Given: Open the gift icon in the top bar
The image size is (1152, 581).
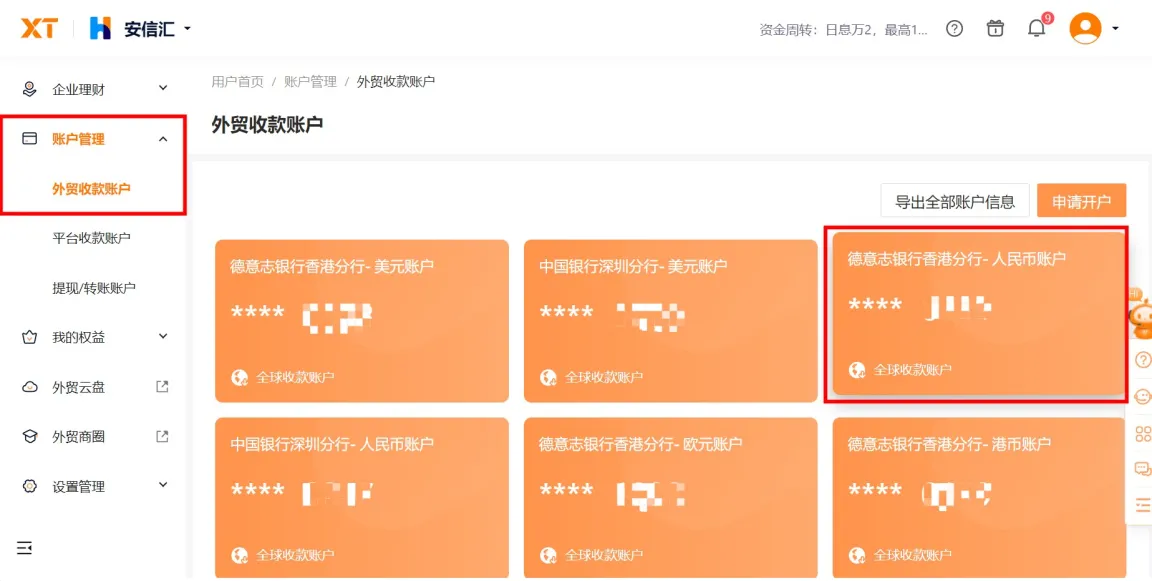Looking at the screenshot, I should point(995,29).
